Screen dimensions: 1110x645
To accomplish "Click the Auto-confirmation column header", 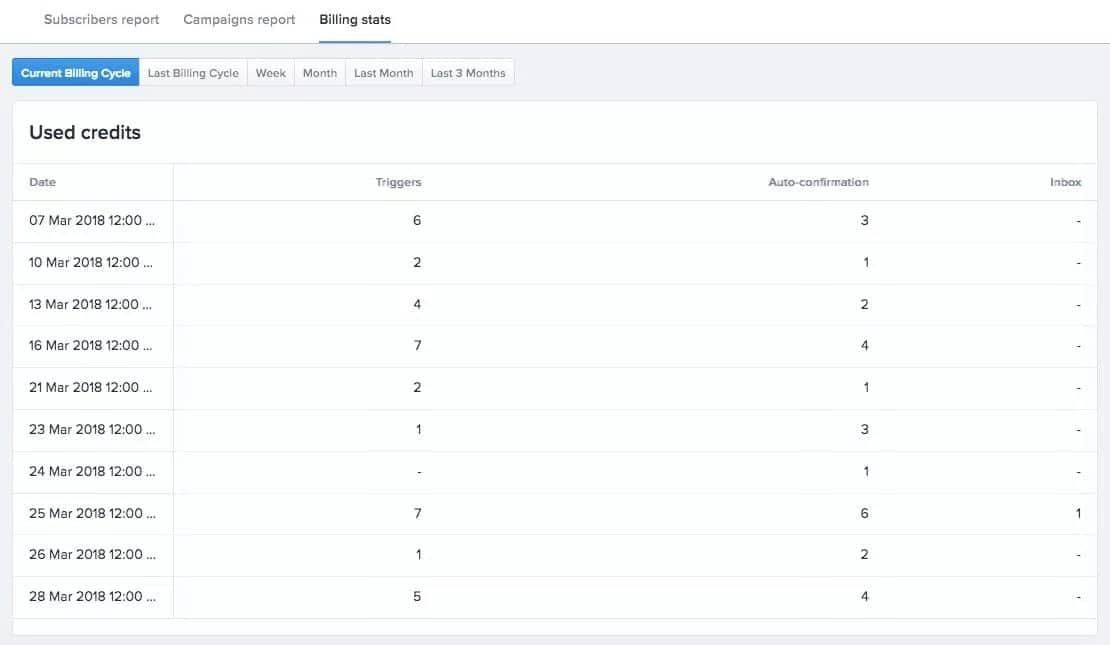I will pyautogui.click(x=818, y=182).
